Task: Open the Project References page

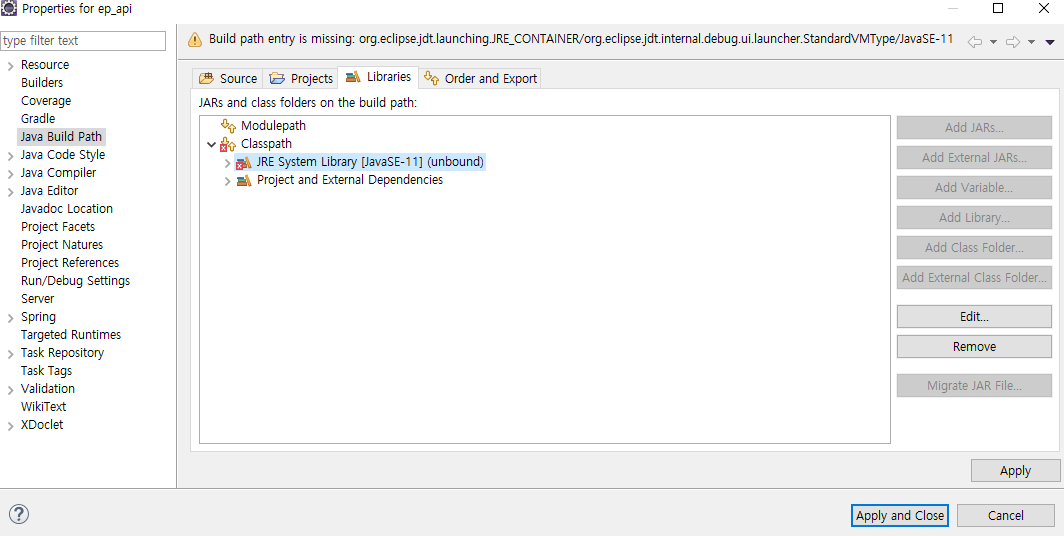Action: (x=70, y=263)
